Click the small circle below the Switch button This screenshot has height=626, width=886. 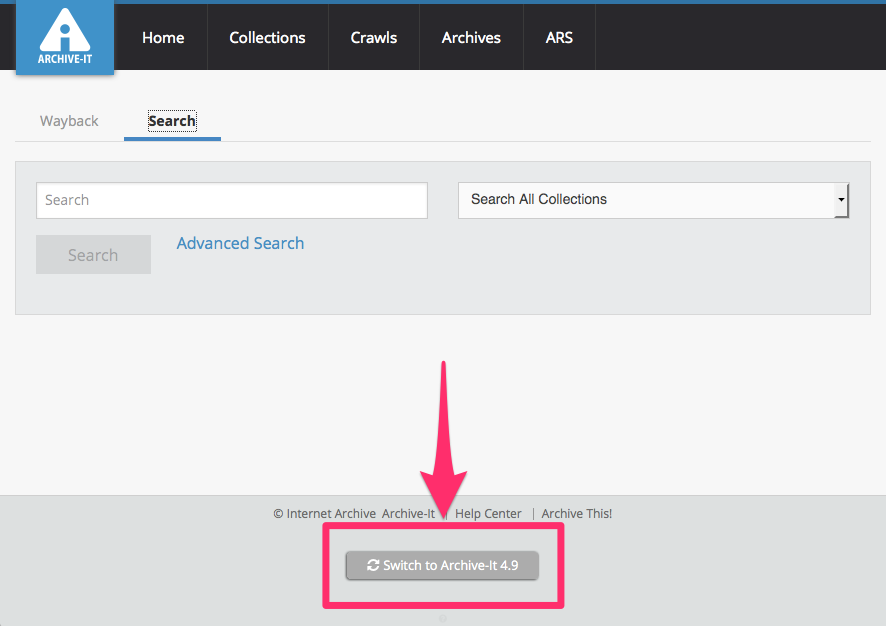click(x=443, y=618)
